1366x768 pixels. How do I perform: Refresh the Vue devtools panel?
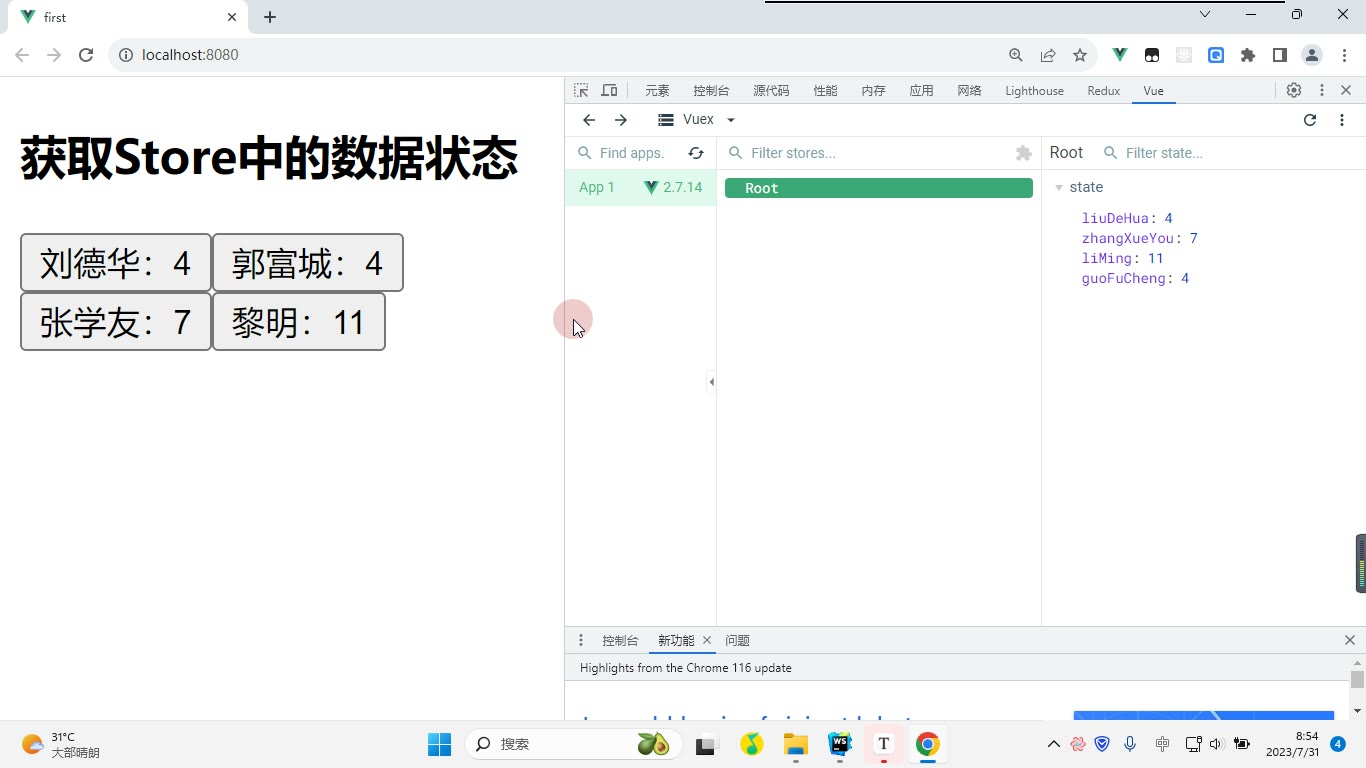point(1310,120)
